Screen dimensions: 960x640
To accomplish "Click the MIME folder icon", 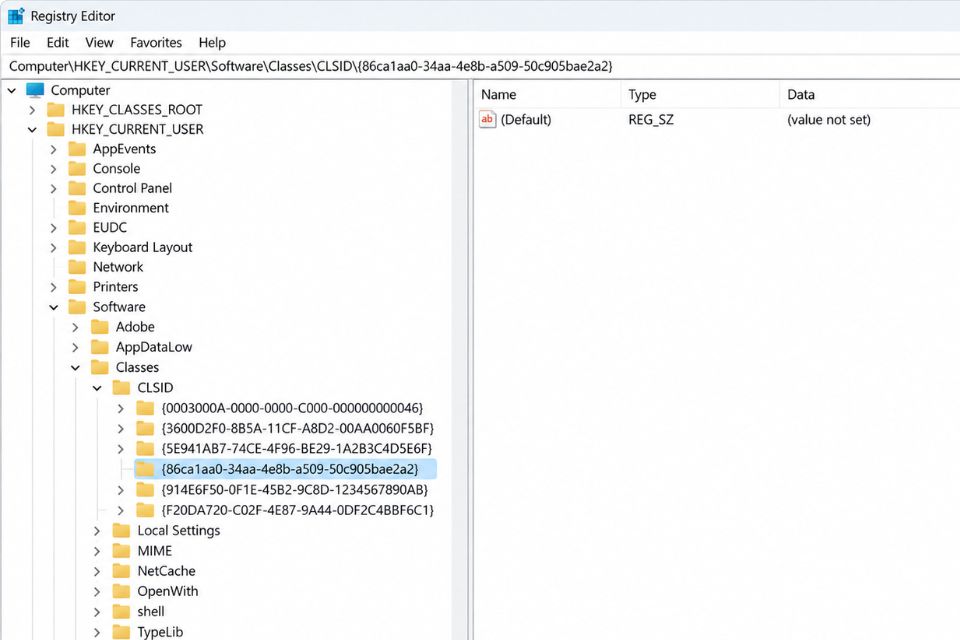I will pos(121,551).
